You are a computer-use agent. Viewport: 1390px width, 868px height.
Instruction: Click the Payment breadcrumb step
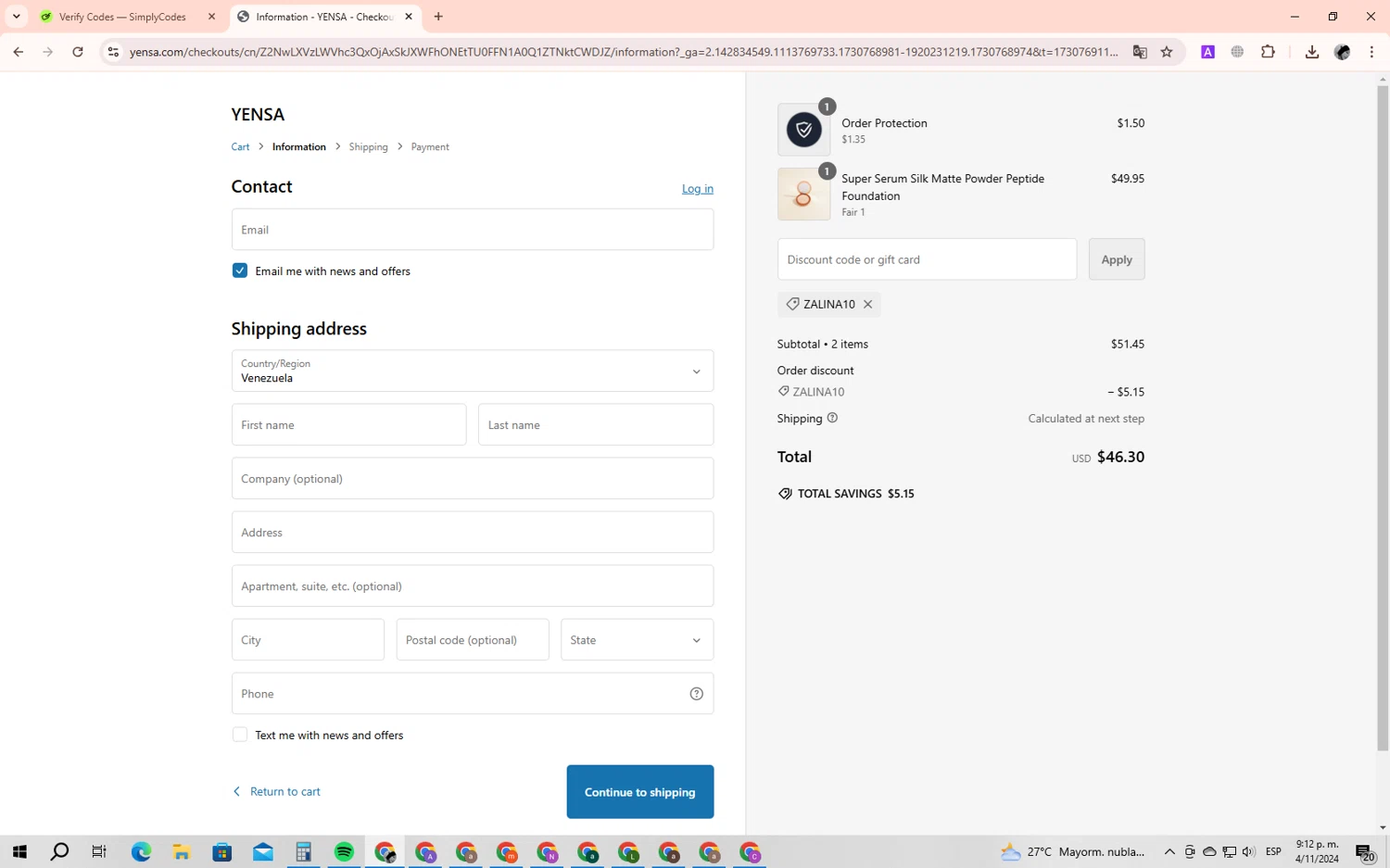coord(430,147)
